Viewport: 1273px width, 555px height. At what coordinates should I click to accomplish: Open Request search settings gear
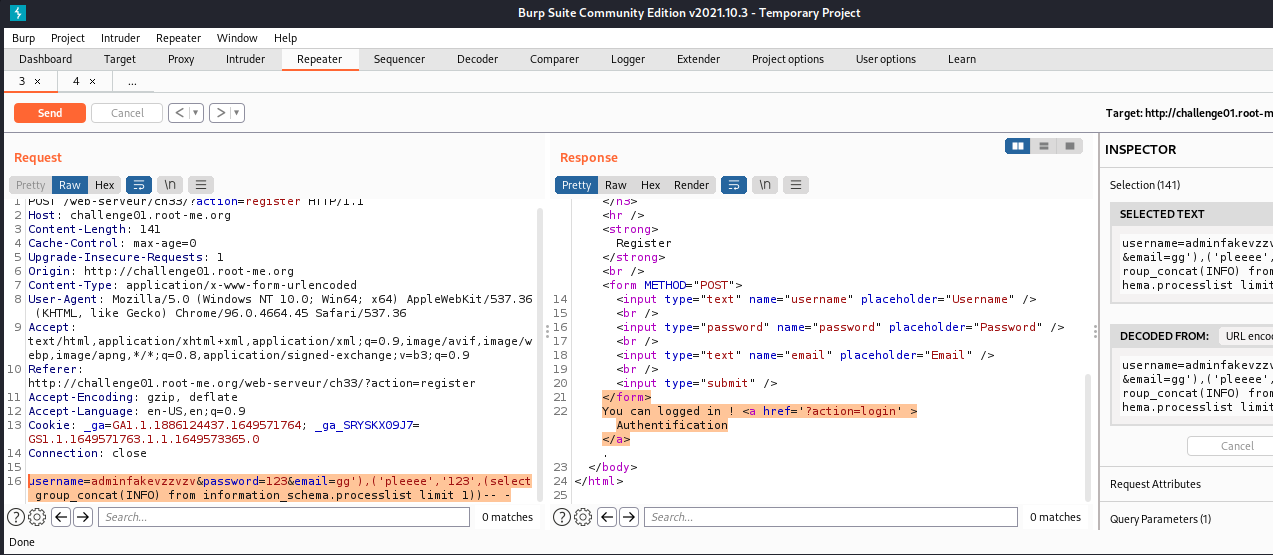(x=37, y=517)
